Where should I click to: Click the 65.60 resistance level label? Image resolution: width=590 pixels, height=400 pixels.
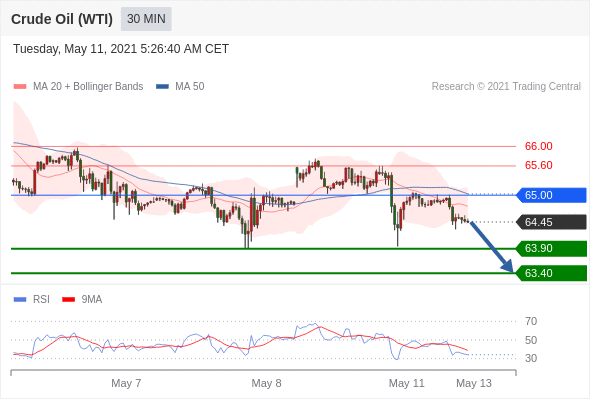538,165
